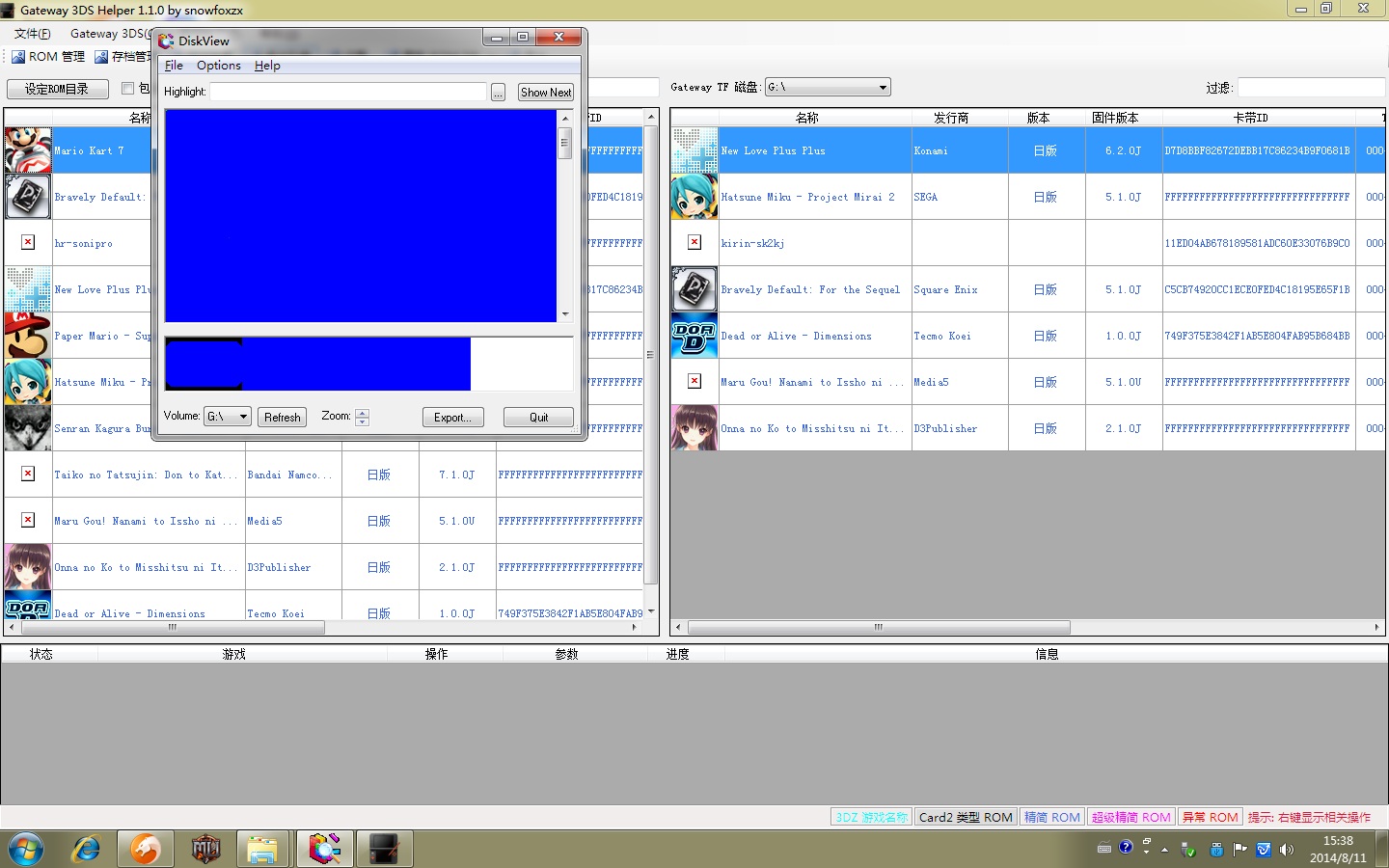This screenshot has height=868, width=1389.
Task: Click the Show Next button
Action: [546, 93]
